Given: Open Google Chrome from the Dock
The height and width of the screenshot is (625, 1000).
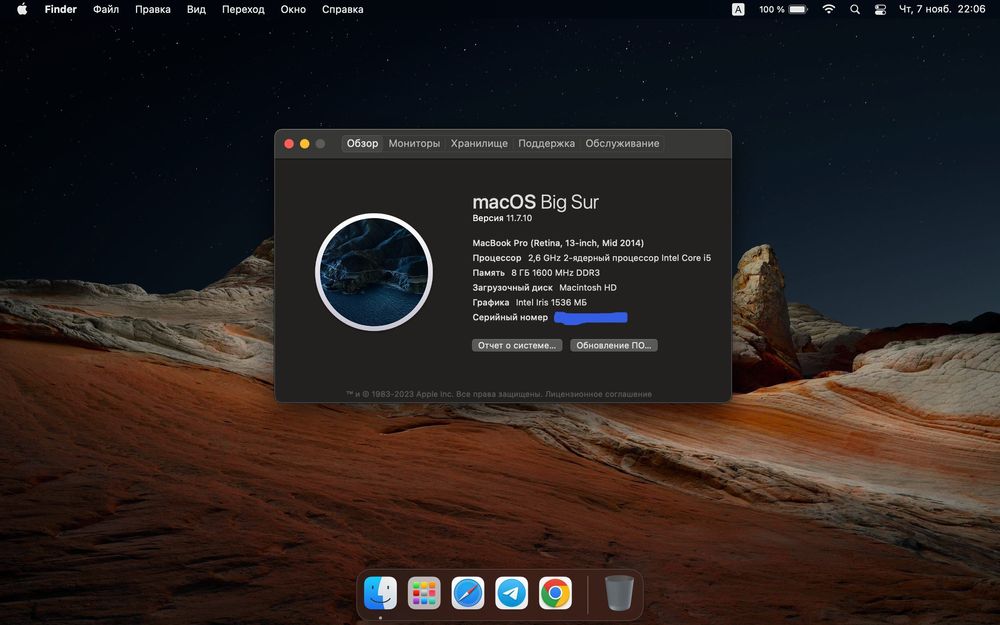Looking at the screenshot, I should tap(555, 593).
